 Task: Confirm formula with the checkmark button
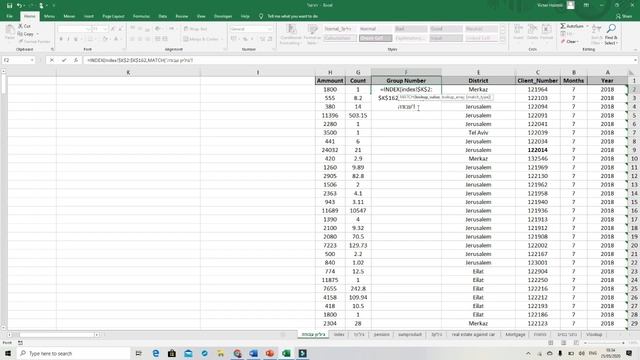point(64,60)
